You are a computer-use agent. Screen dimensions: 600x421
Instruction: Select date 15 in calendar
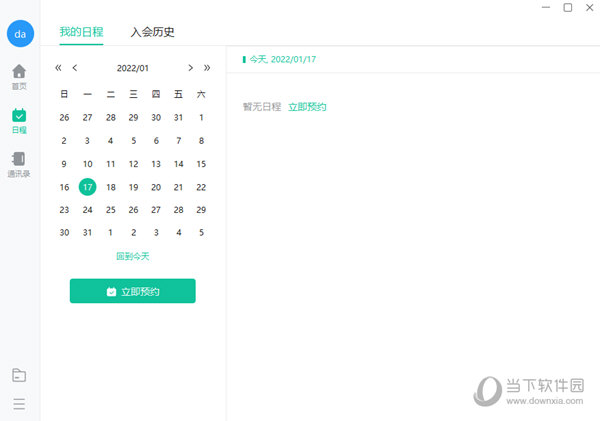point(201,164)
